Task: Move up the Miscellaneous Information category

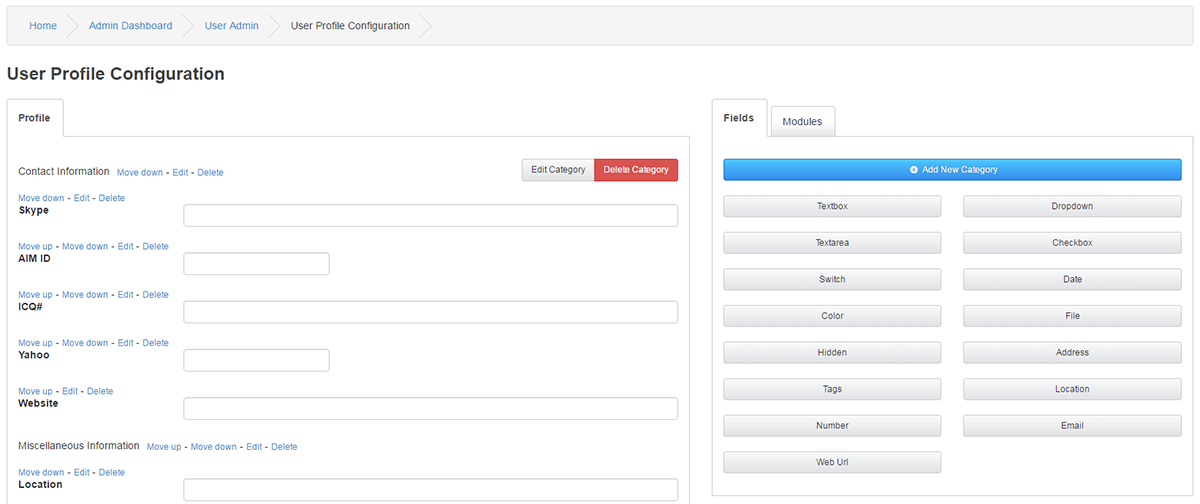Action: coord(164,447)
